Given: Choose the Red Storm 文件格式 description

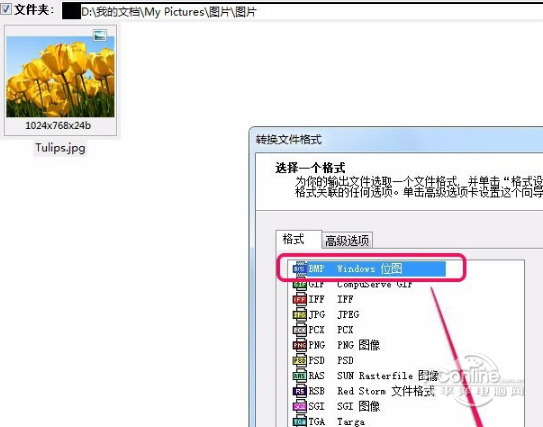Looking at the screenshot, I should (386, 391).
